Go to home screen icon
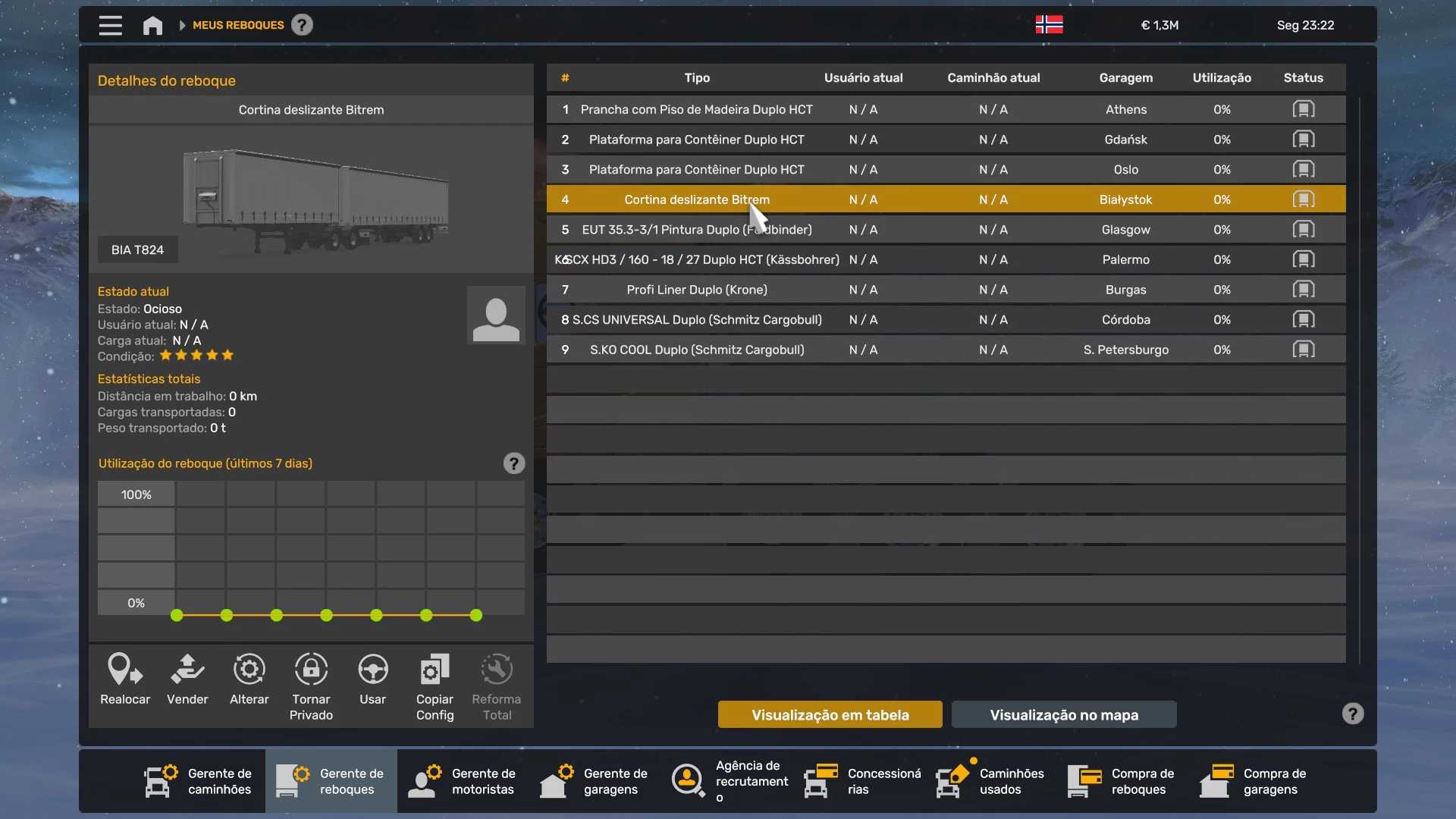 click(152, 25)
